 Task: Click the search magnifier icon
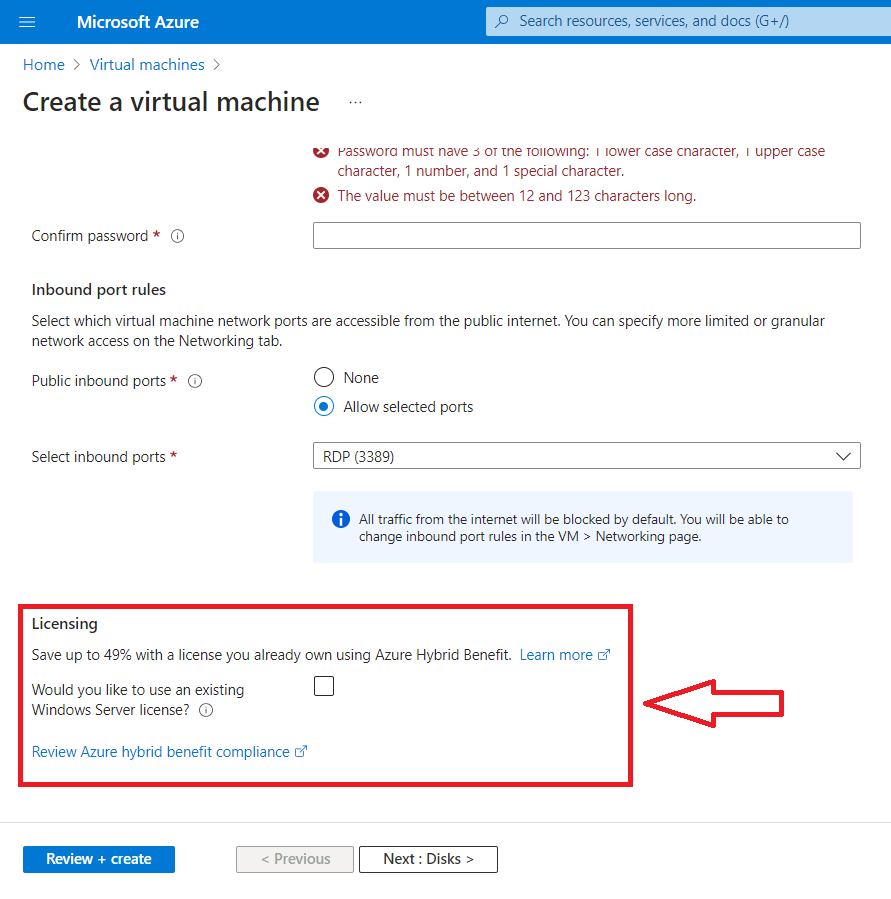[502, 21]
